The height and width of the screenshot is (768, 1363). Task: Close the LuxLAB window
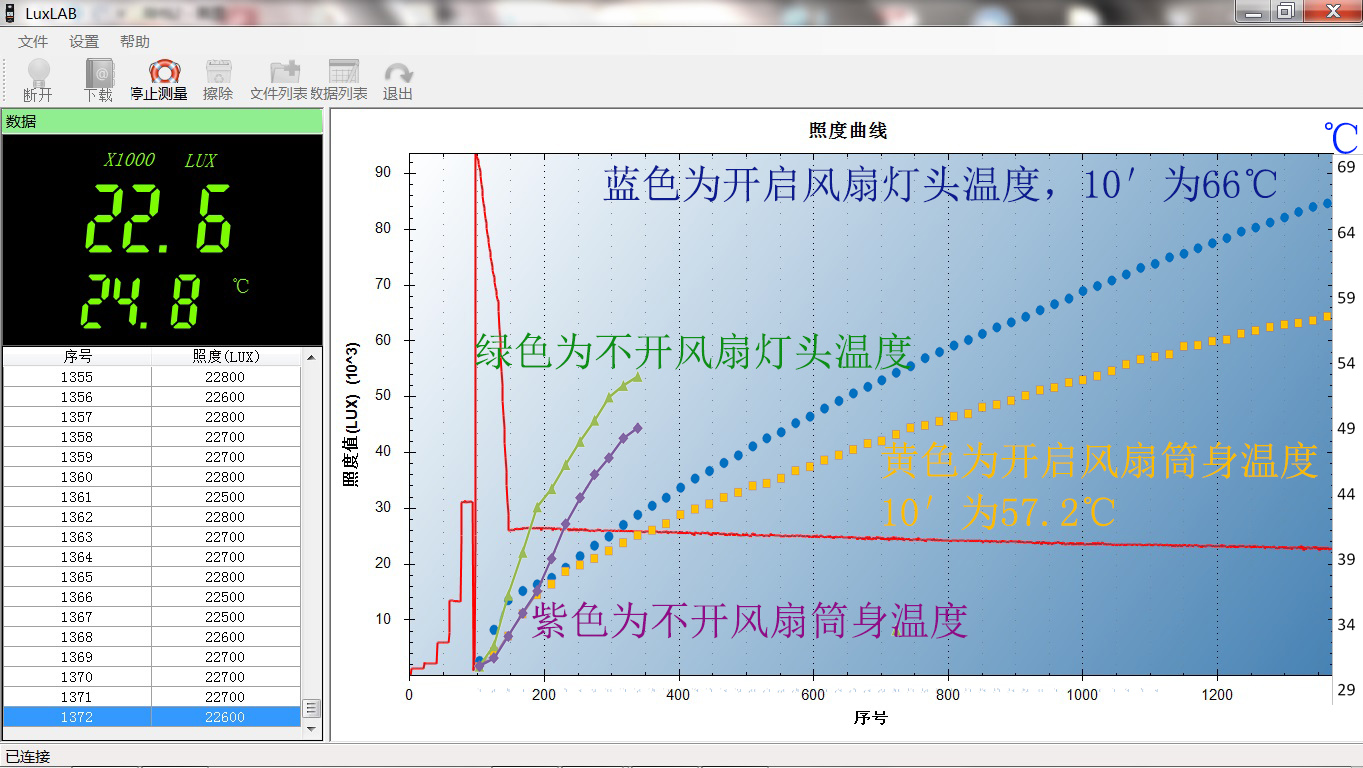(x=1332, y=11)
